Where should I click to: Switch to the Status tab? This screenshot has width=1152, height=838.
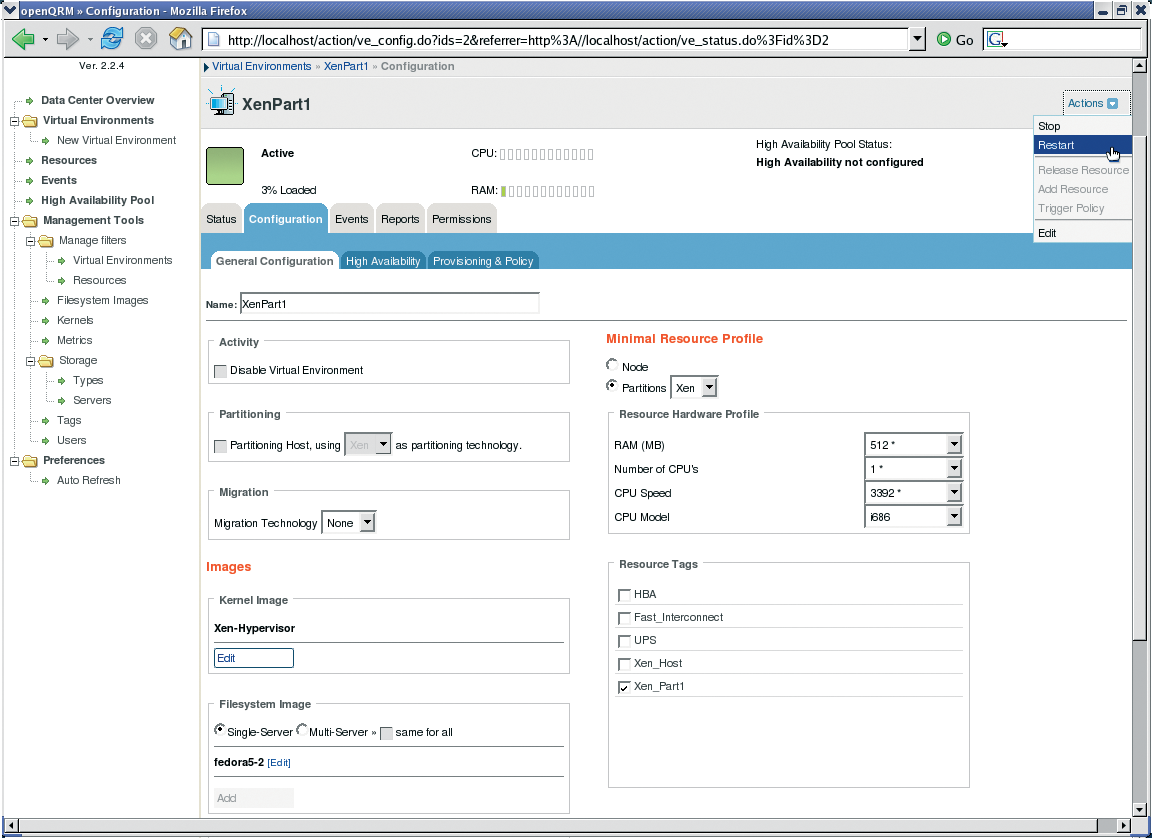[x=221, y=219]
